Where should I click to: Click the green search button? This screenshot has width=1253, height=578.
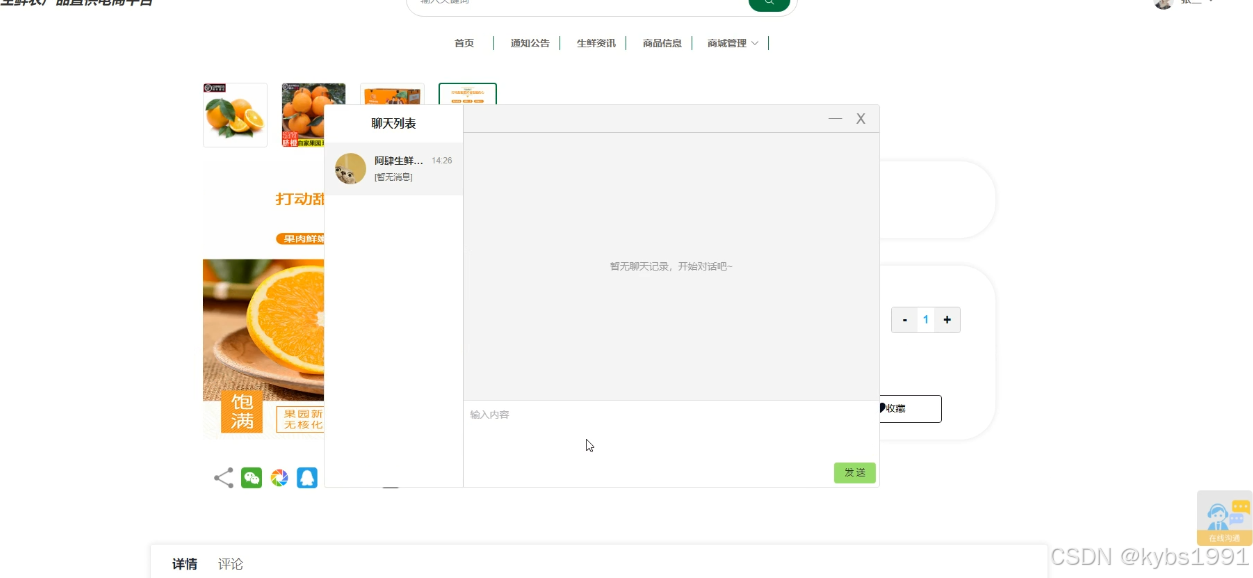768,4
